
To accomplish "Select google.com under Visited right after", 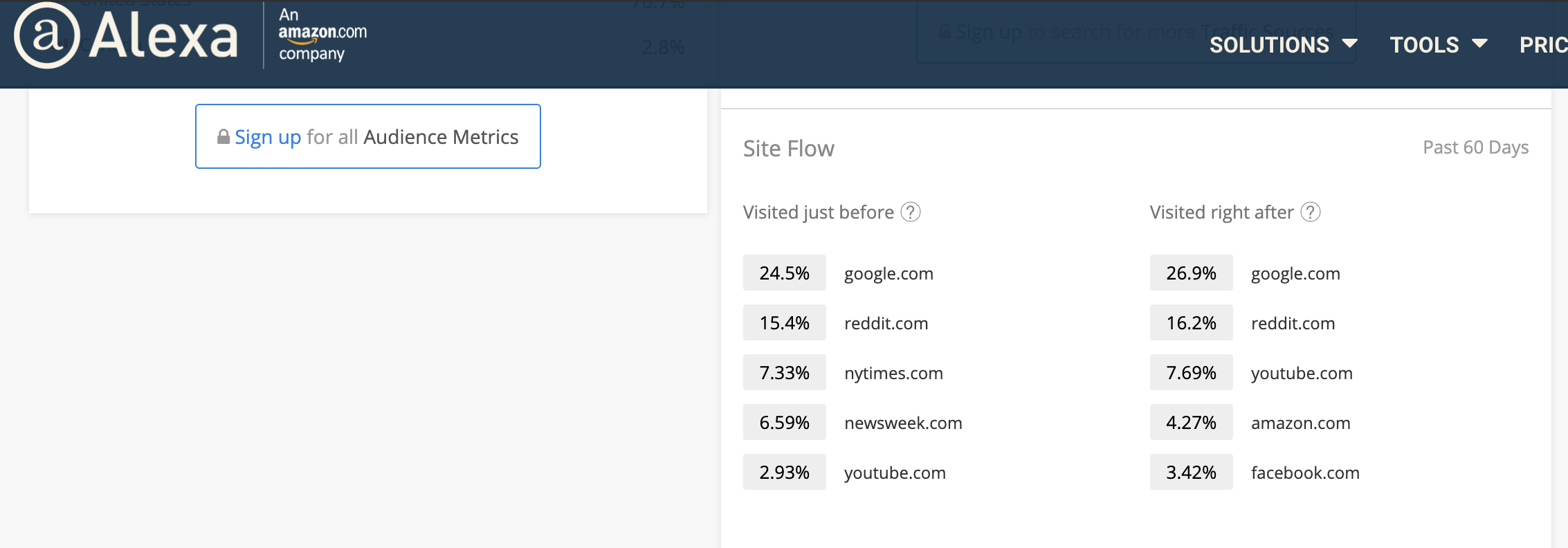I will (x=1295, y=274).
